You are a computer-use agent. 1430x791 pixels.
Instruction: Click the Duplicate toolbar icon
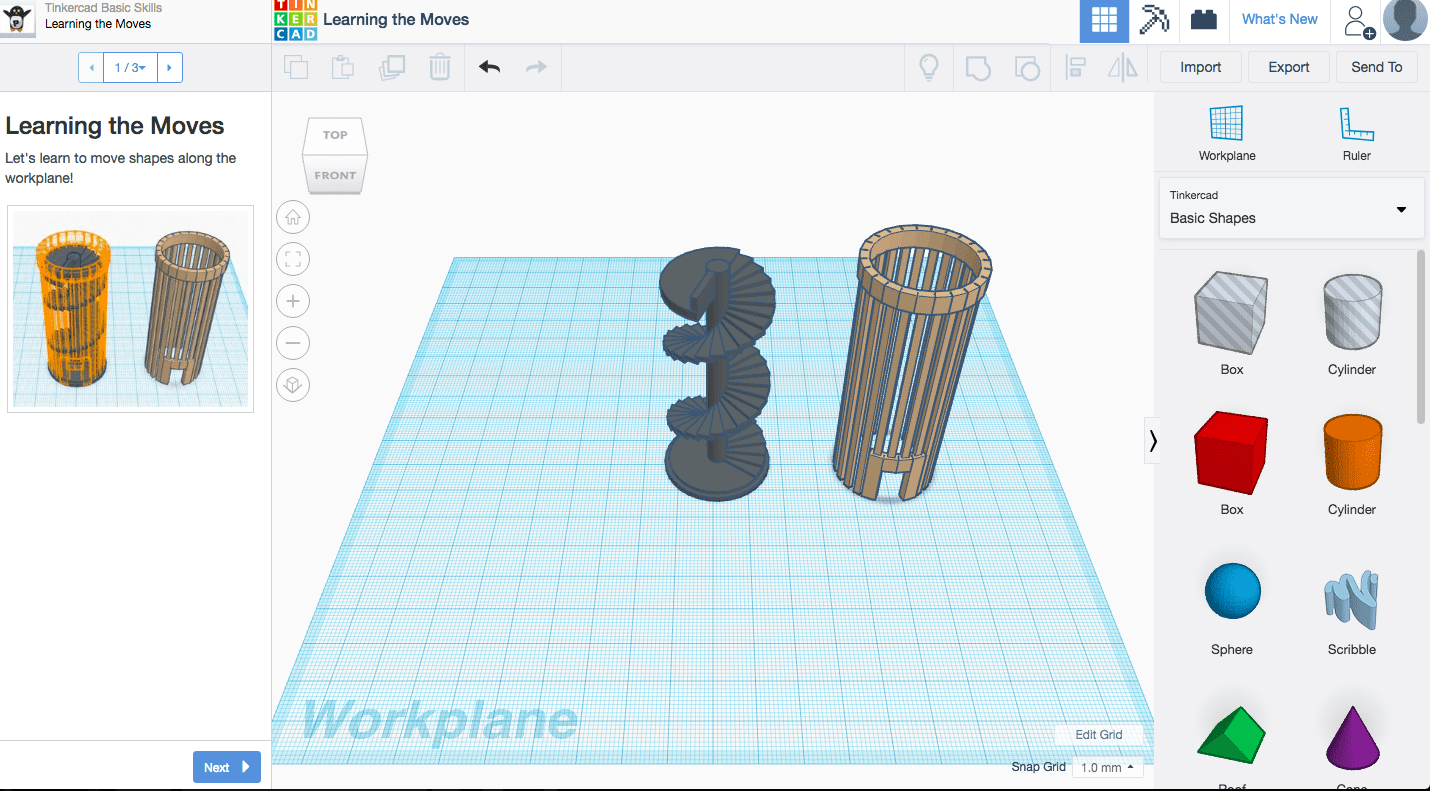click(392, 67)
